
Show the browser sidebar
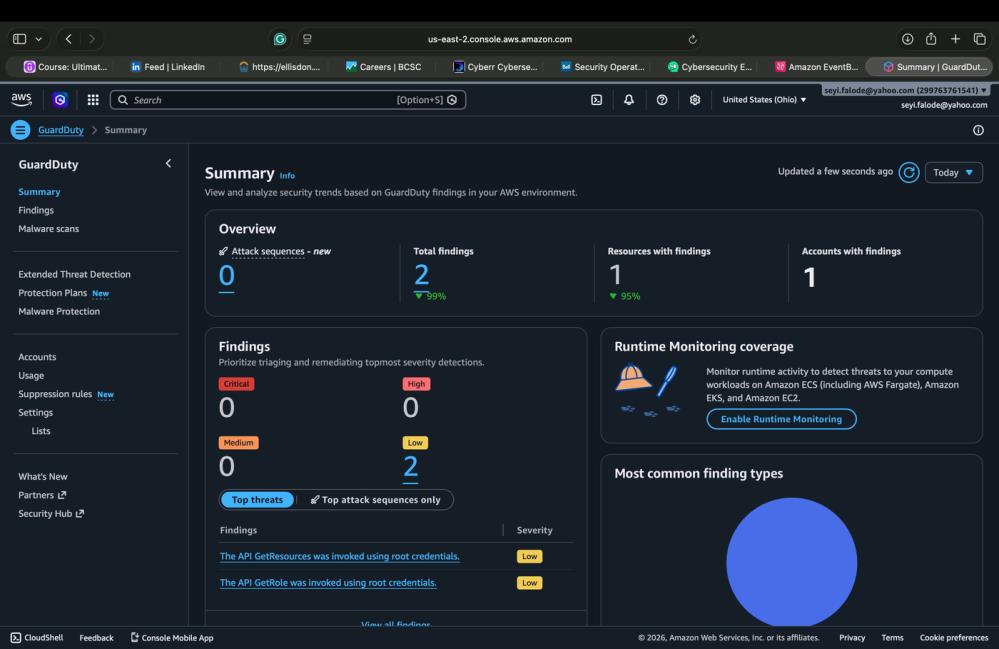tap(20, 39)
